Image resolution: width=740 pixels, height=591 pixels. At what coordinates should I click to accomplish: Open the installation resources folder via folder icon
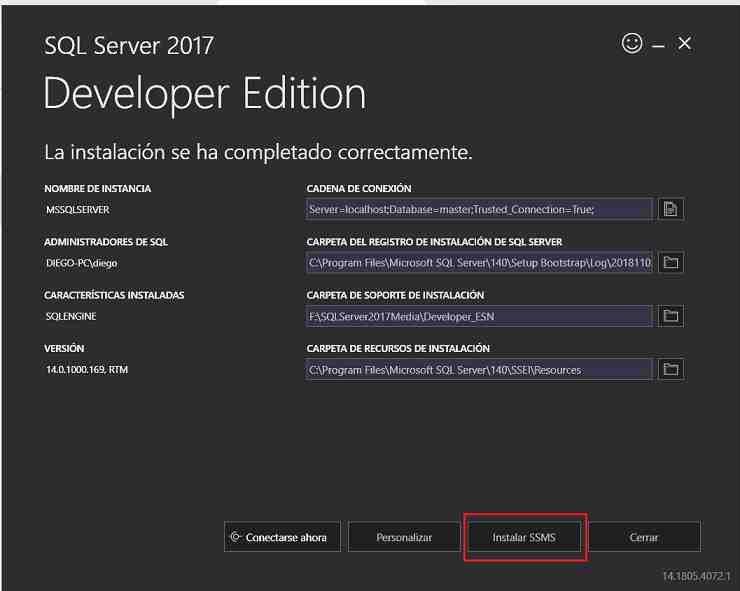[671, 369]
